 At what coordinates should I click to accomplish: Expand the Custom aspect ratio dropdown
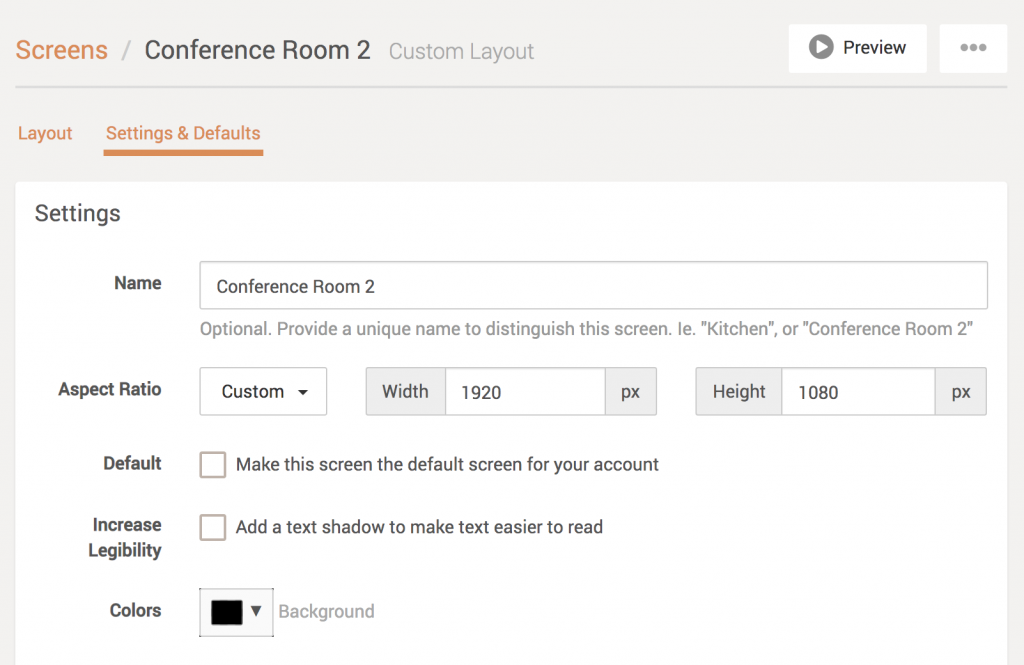point(263,391)
